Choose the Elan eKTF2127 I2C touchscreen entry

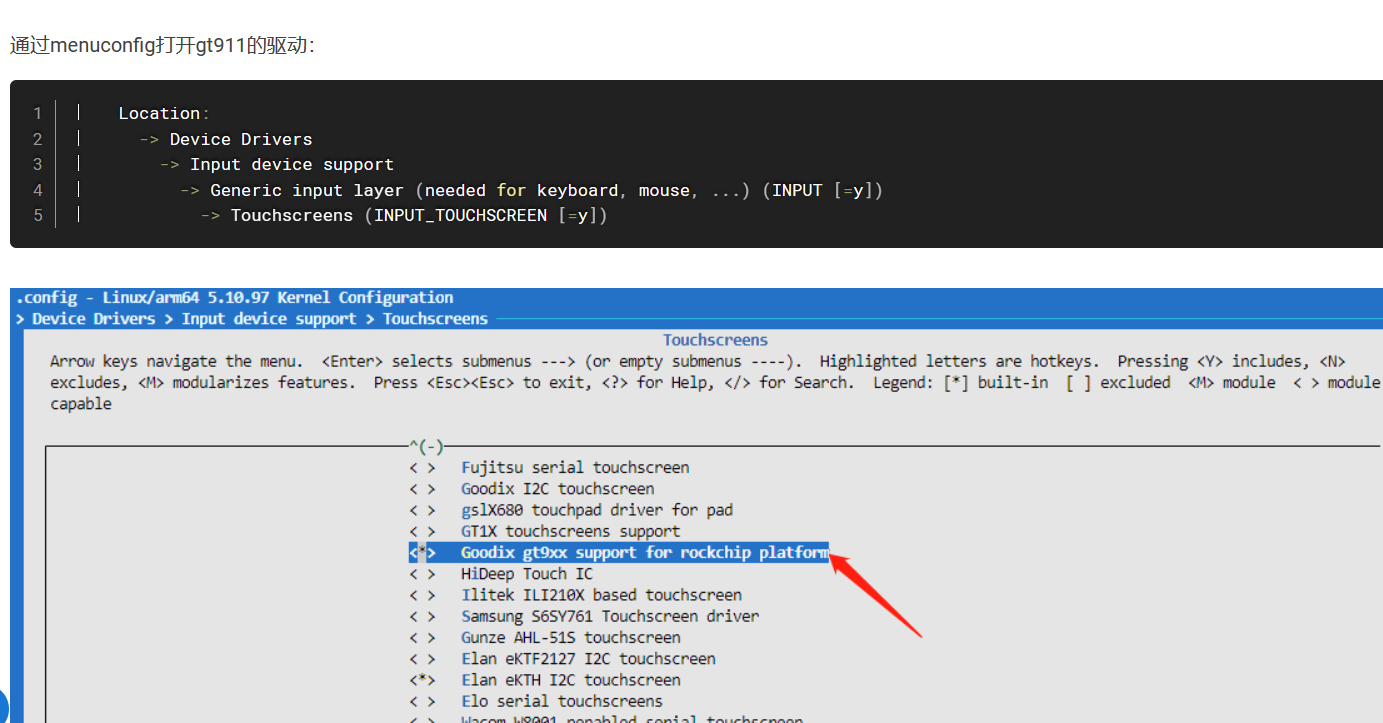point(588,659)
